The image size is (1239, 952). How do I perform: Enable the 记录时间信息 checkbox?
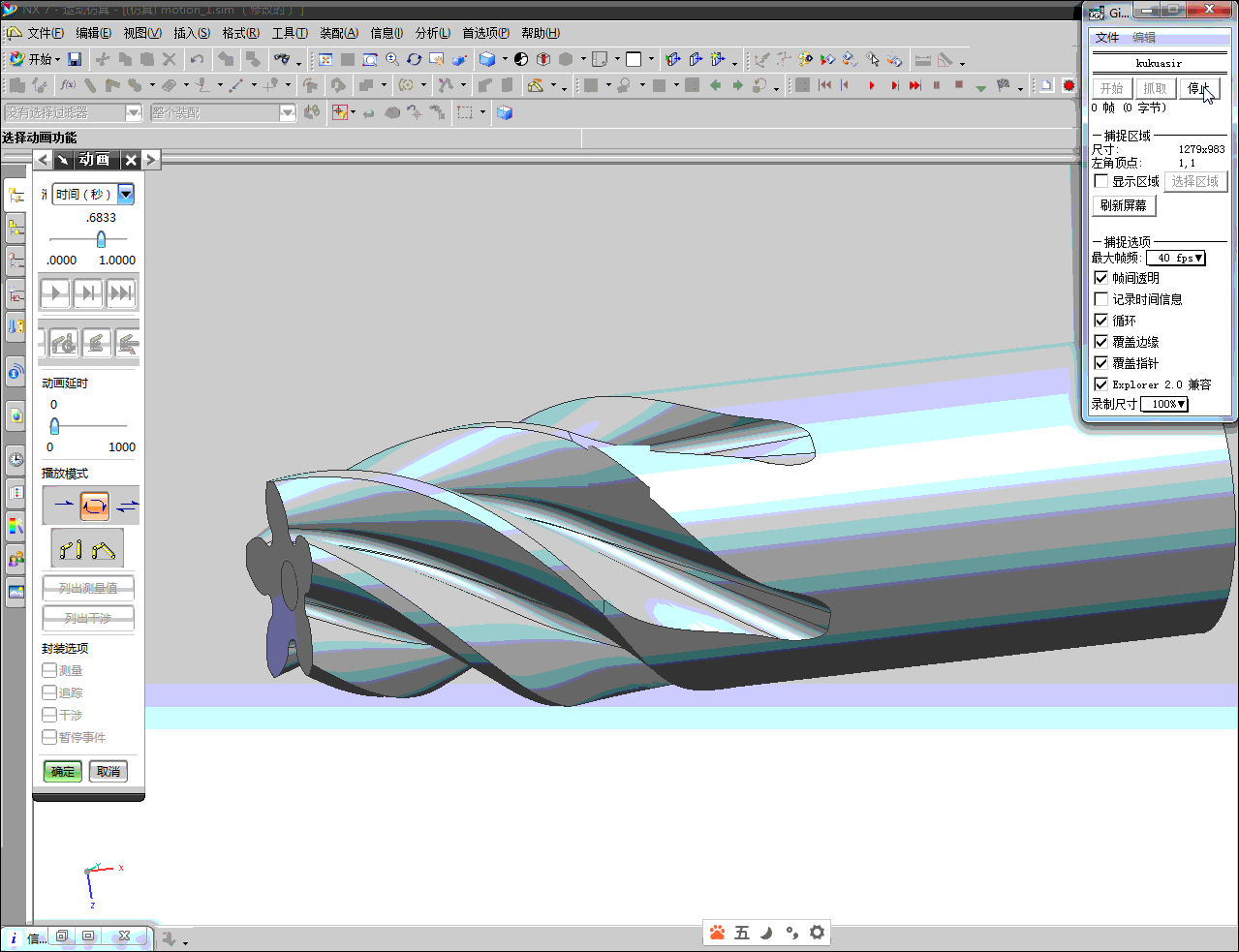point(1100,299)
